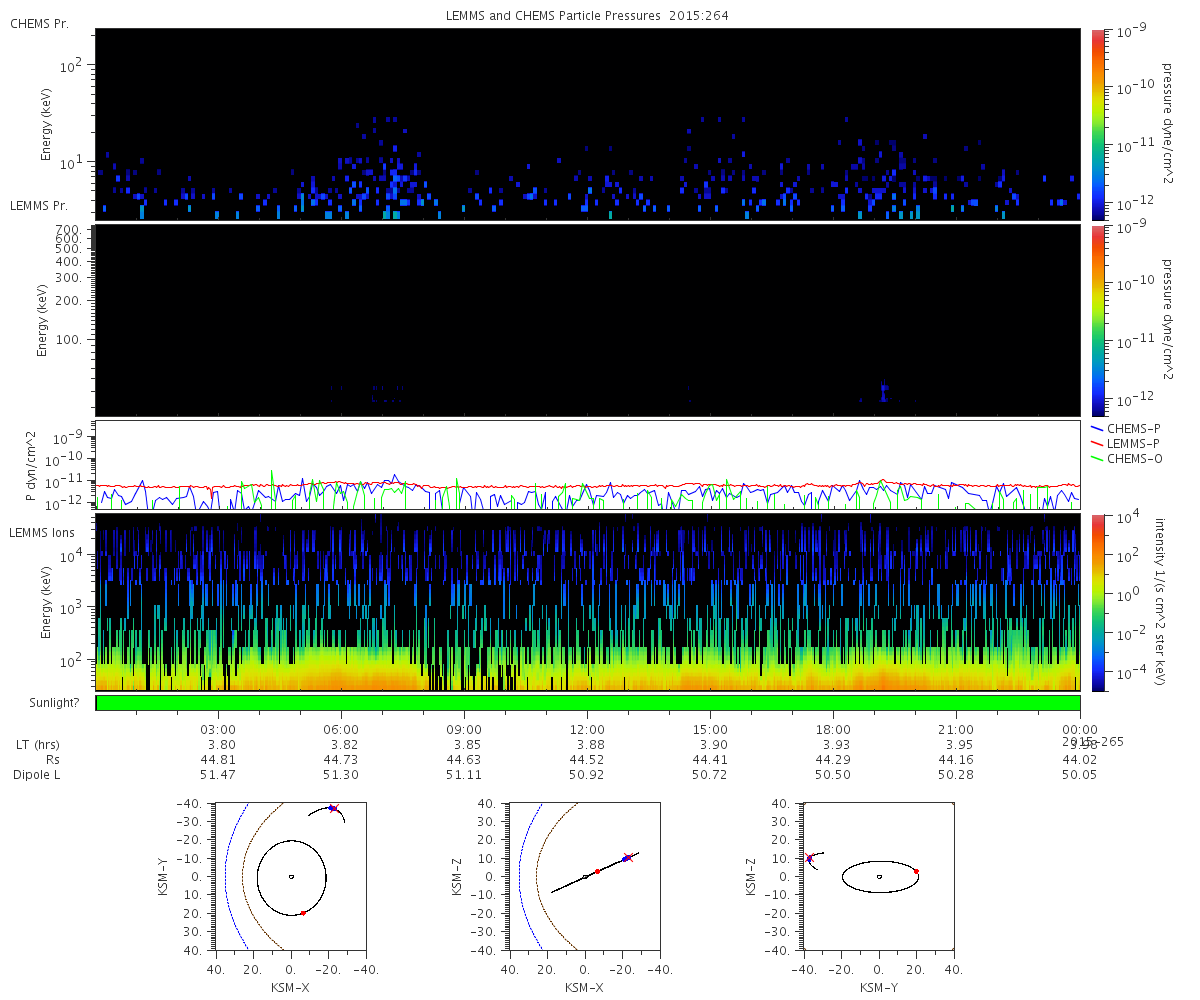Image resolution: width=1200 pixels, height=1000 pixels.
Task: Click the Dipole L row label
Action: (38, 775)
